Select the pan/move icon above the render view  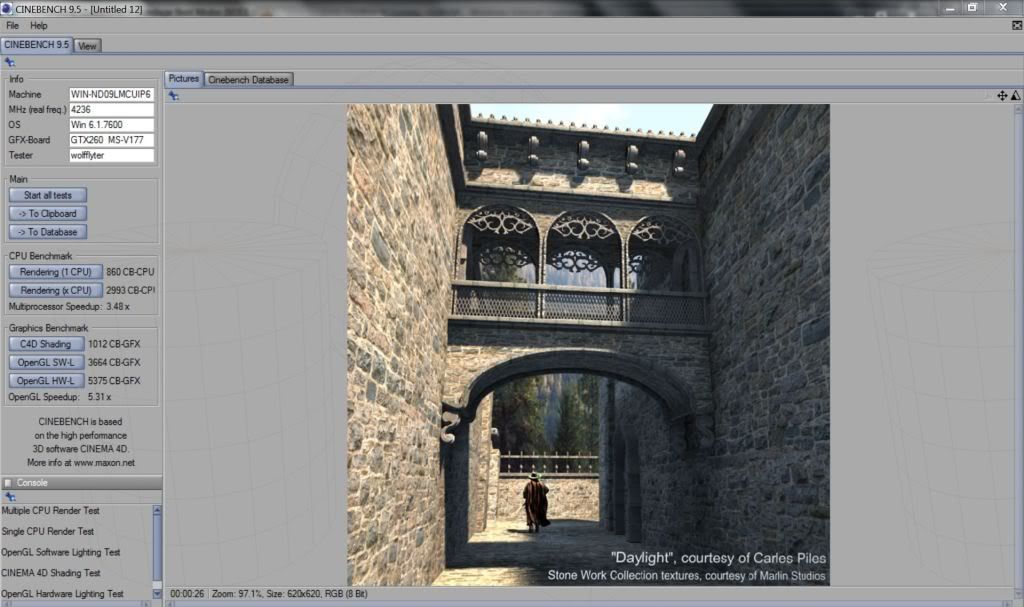coord(1001,95)
